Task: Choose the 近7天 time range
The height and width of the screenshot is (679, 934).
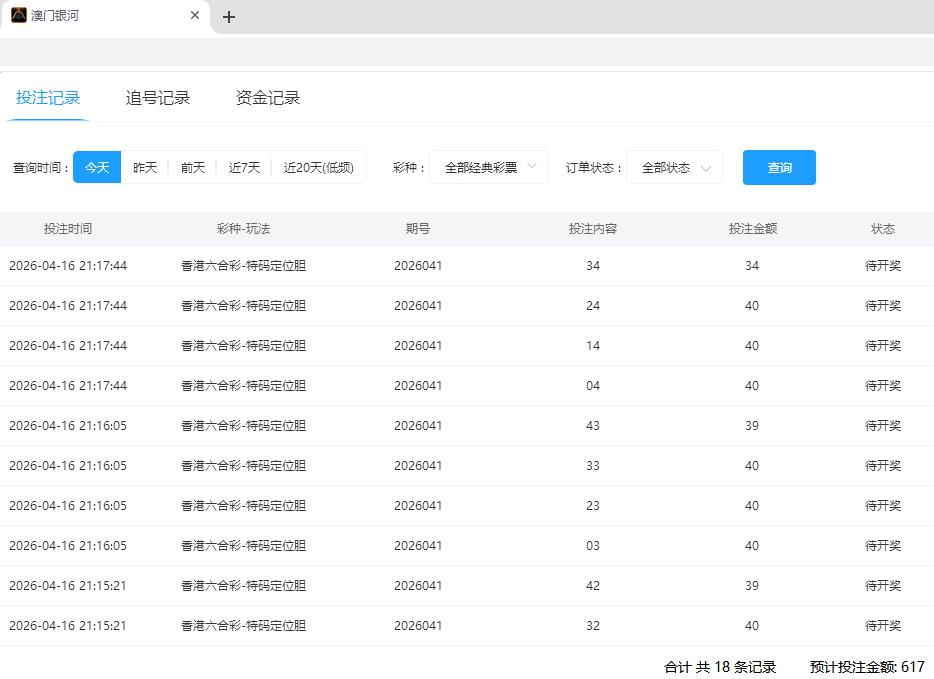Action: tap(244, 168)
